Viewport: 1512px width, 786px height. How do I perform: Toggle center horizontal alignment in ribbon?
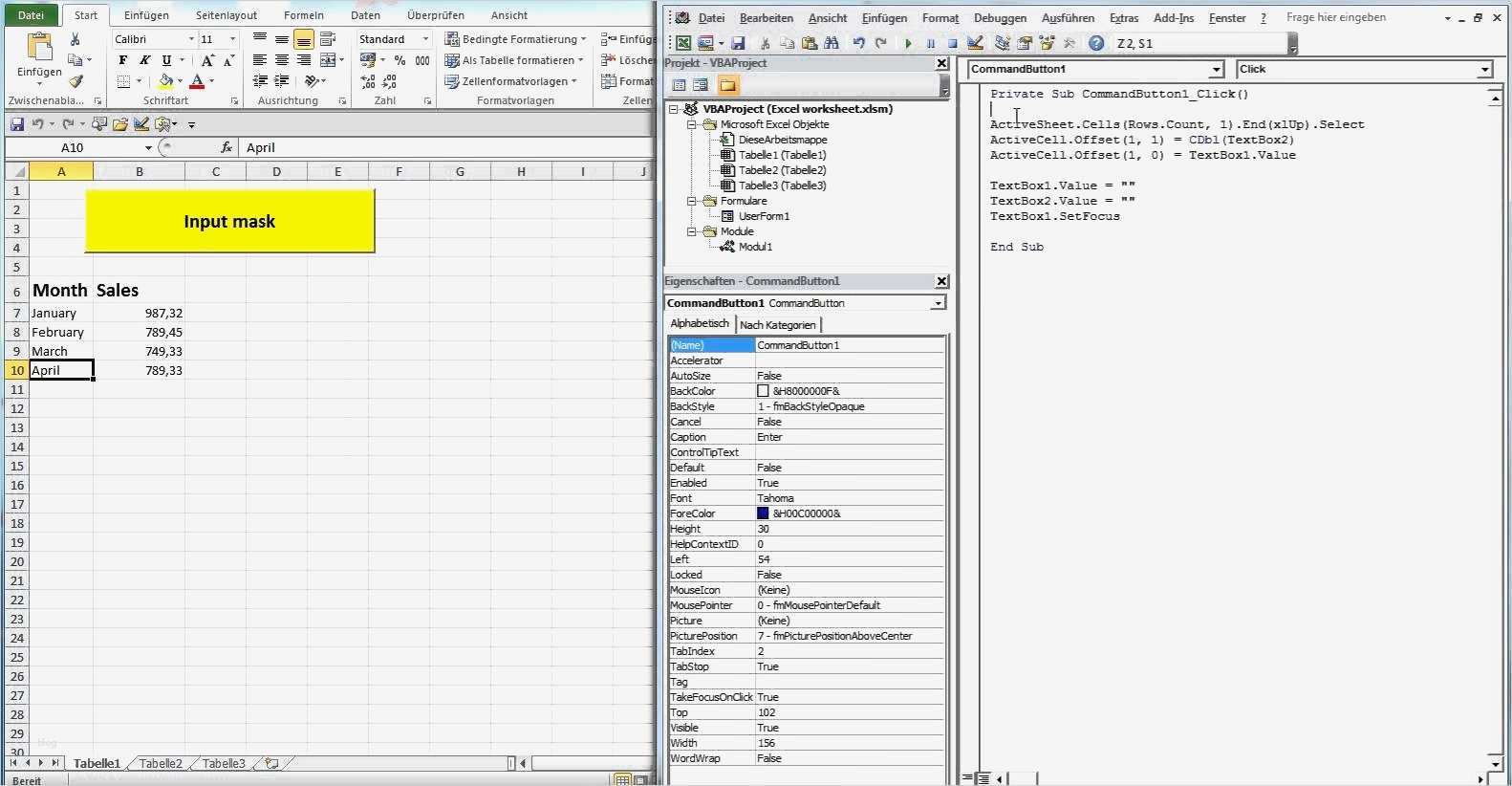[282, 60]
